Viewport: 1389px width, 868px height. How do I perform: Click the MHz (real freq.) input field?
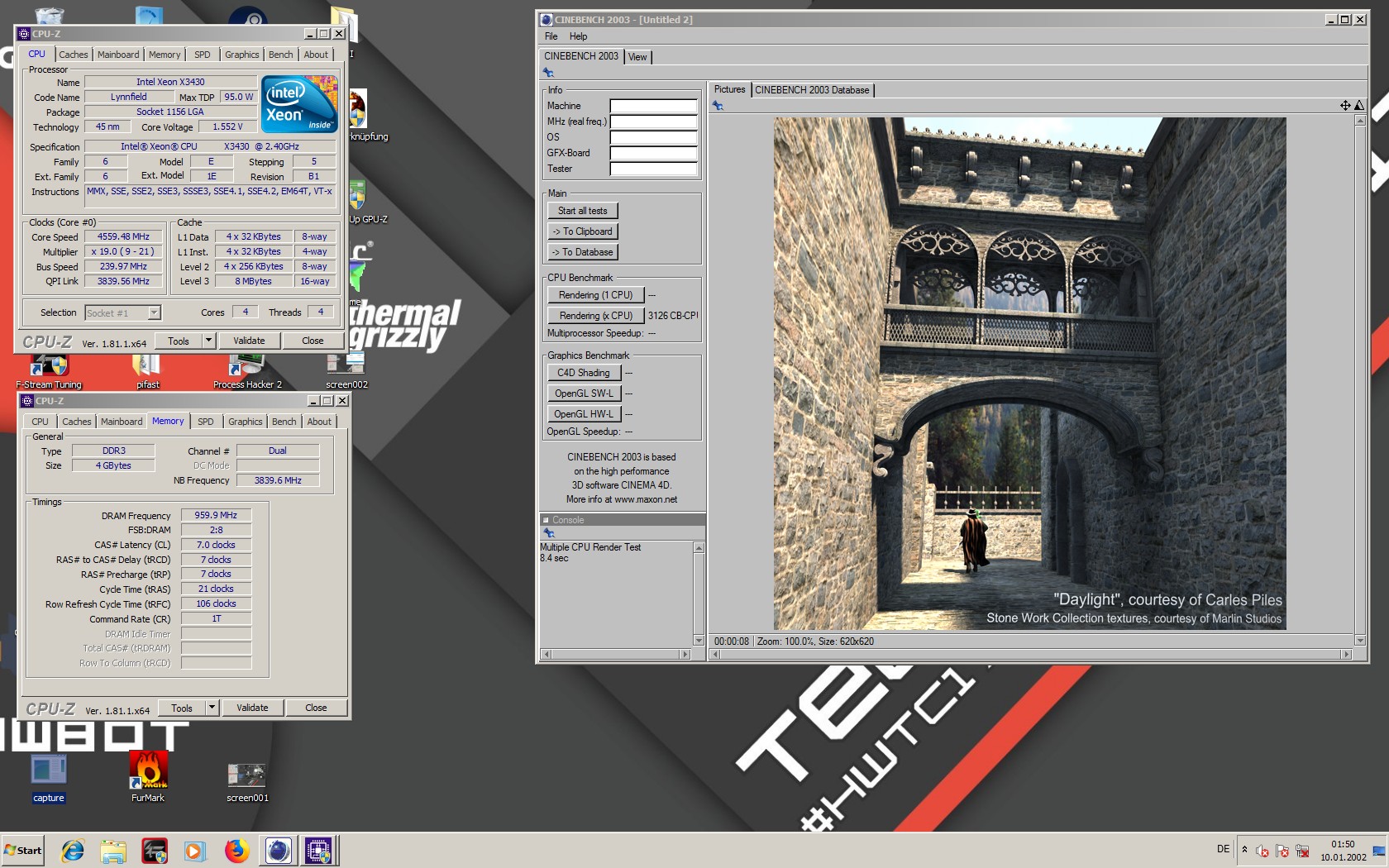tap(653, 122)
